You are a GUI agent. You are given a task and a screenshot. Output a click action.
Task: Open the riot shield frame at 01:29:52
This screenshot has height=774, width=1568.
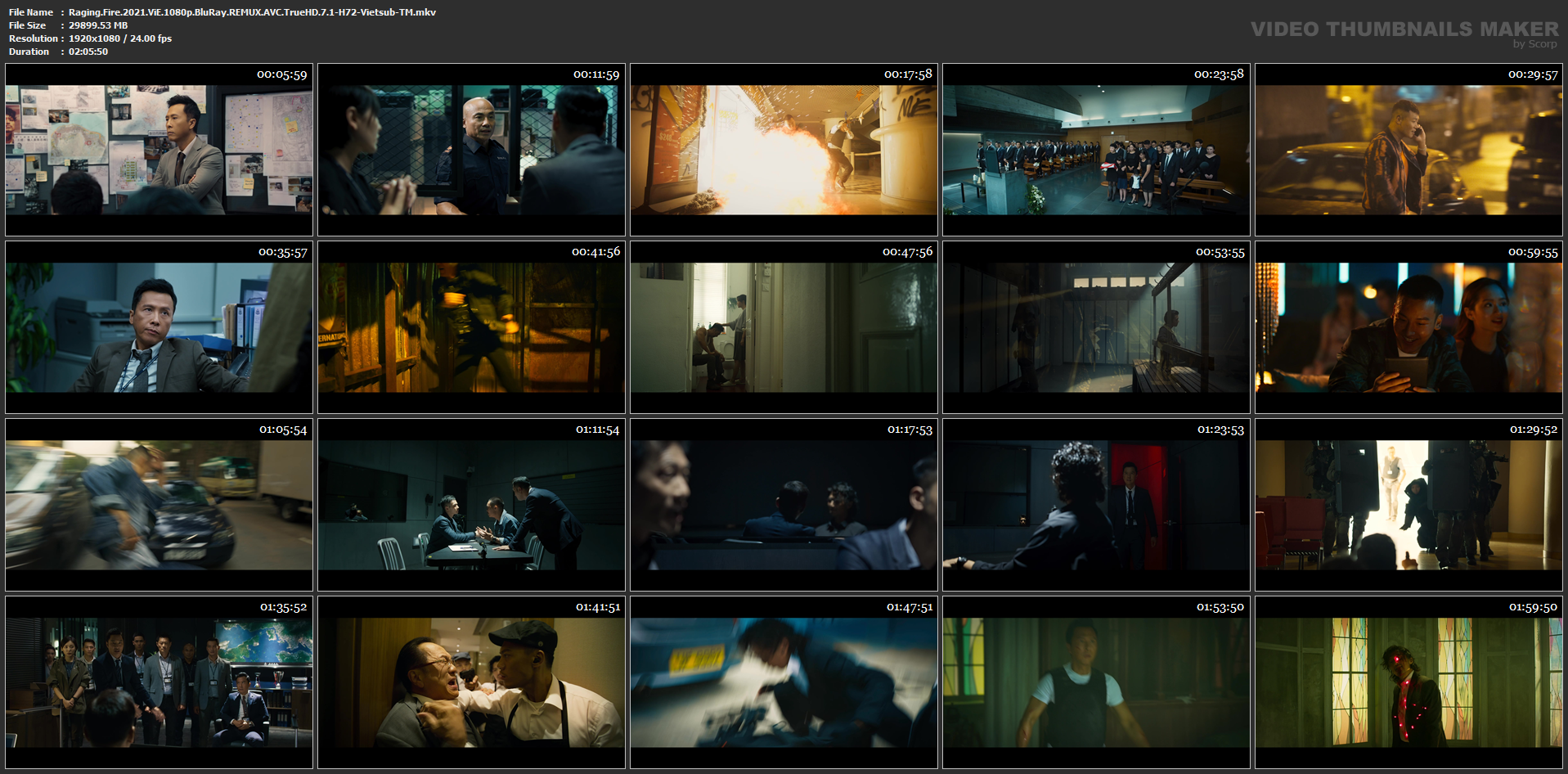tap(1409, 505)
